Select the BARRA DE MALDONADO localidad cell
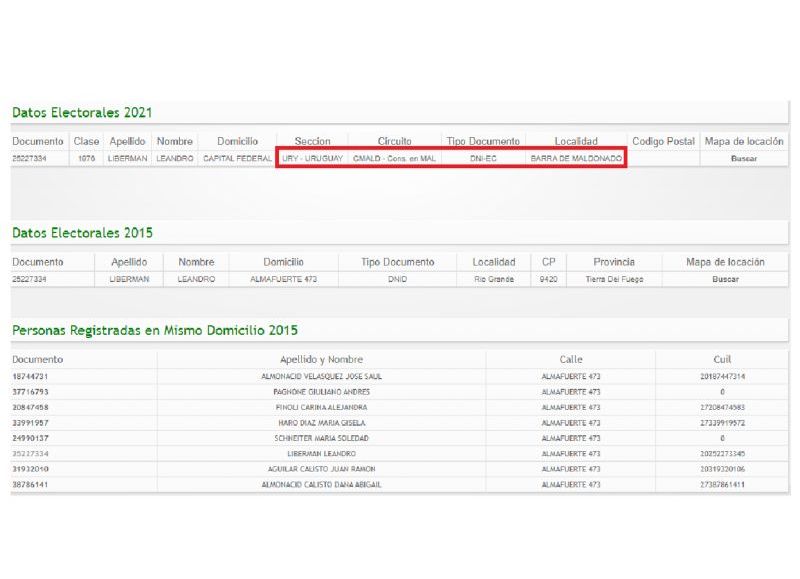 (x=579, y=156)
